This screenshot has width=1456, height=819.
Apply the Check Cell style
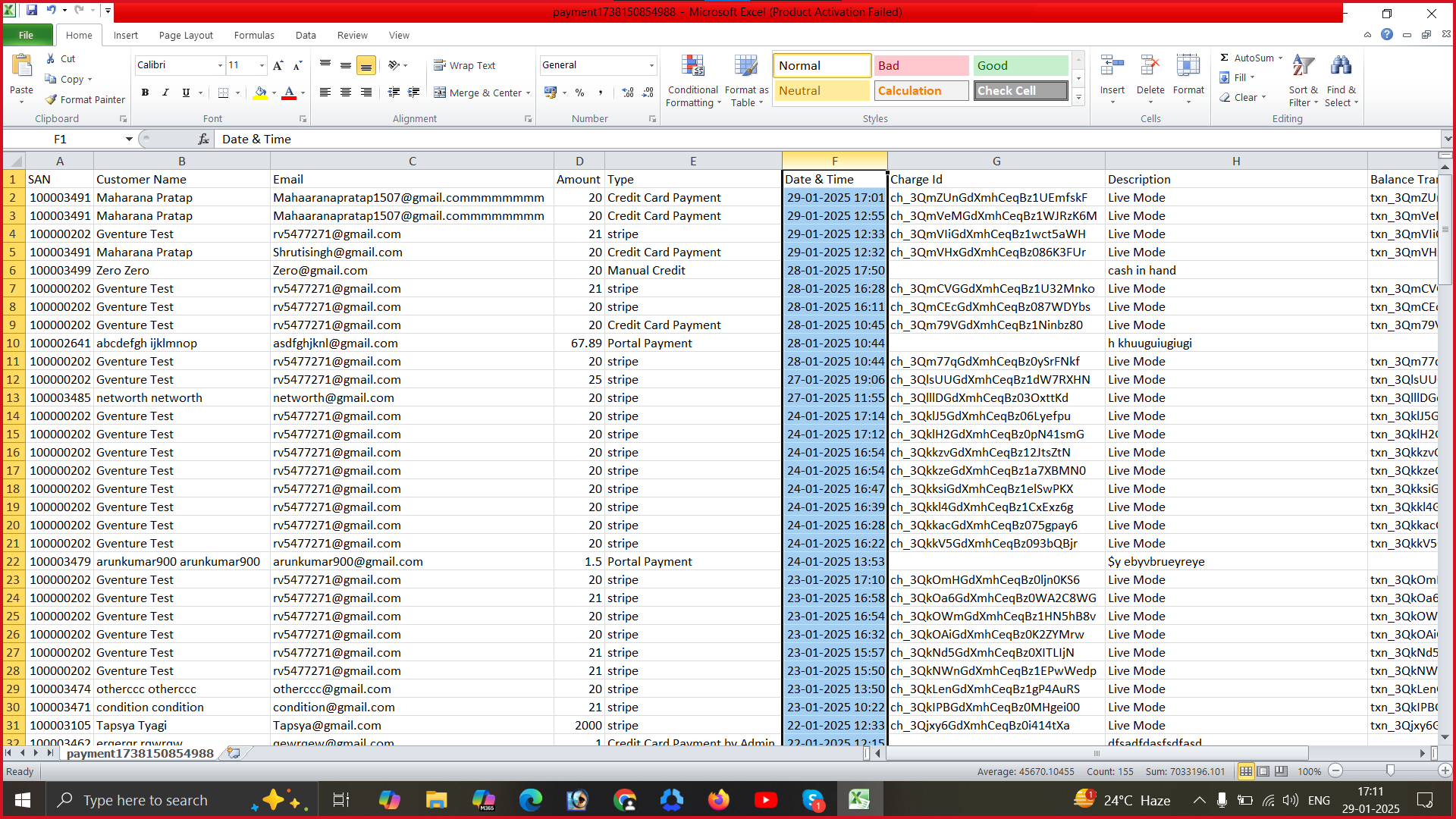pyautogui.click(x=1020, y=90)
